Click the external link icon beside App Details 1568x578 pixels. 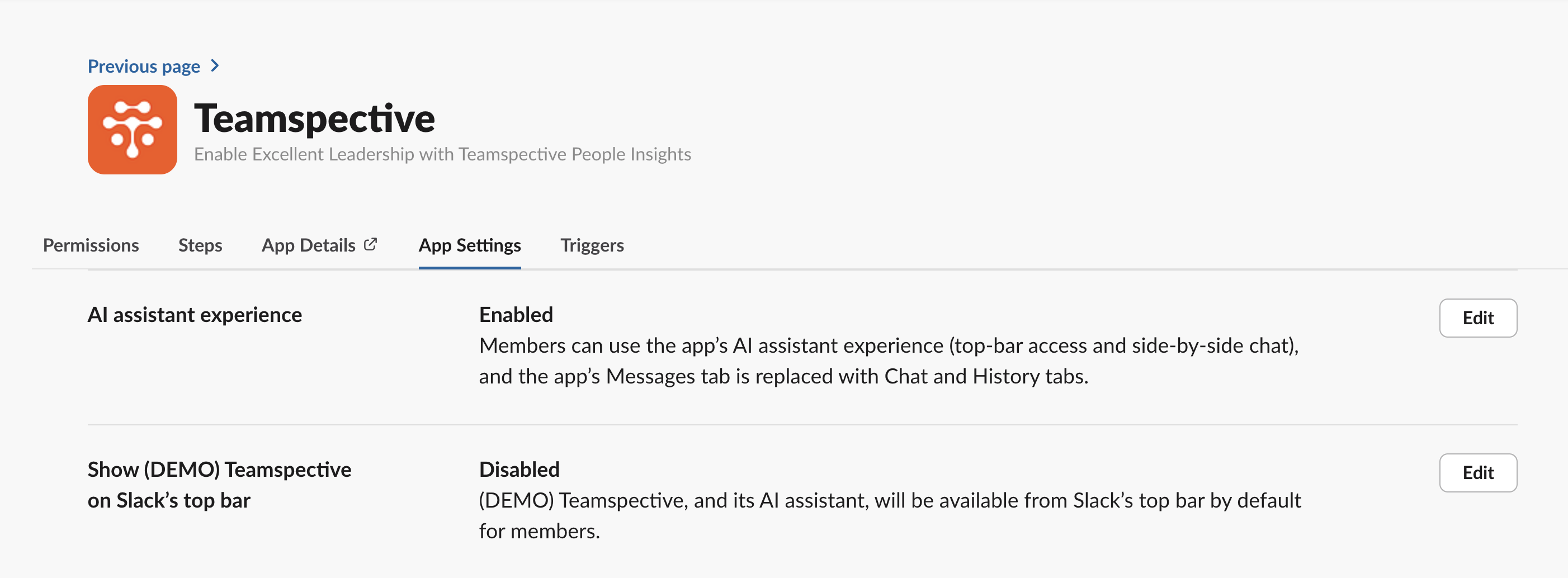point(371,243)
